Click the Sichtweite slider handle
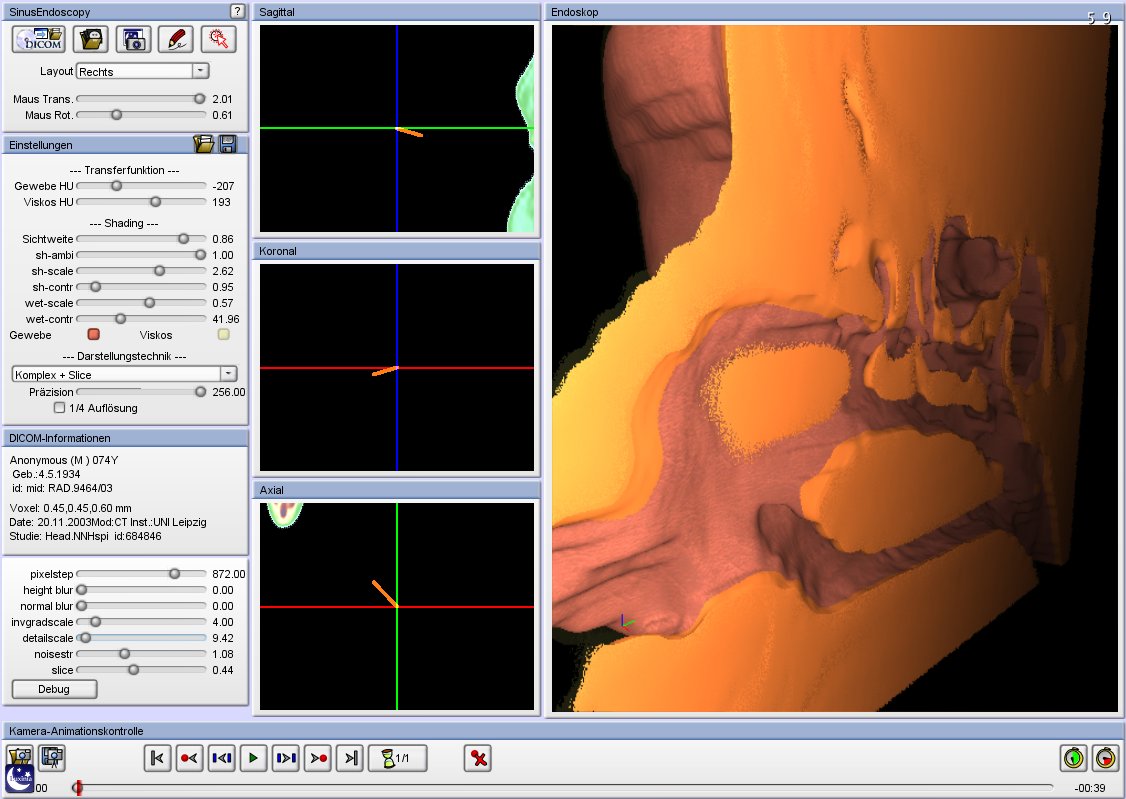1126x799 pixels. pyautogui.click(x=183, y=239)
